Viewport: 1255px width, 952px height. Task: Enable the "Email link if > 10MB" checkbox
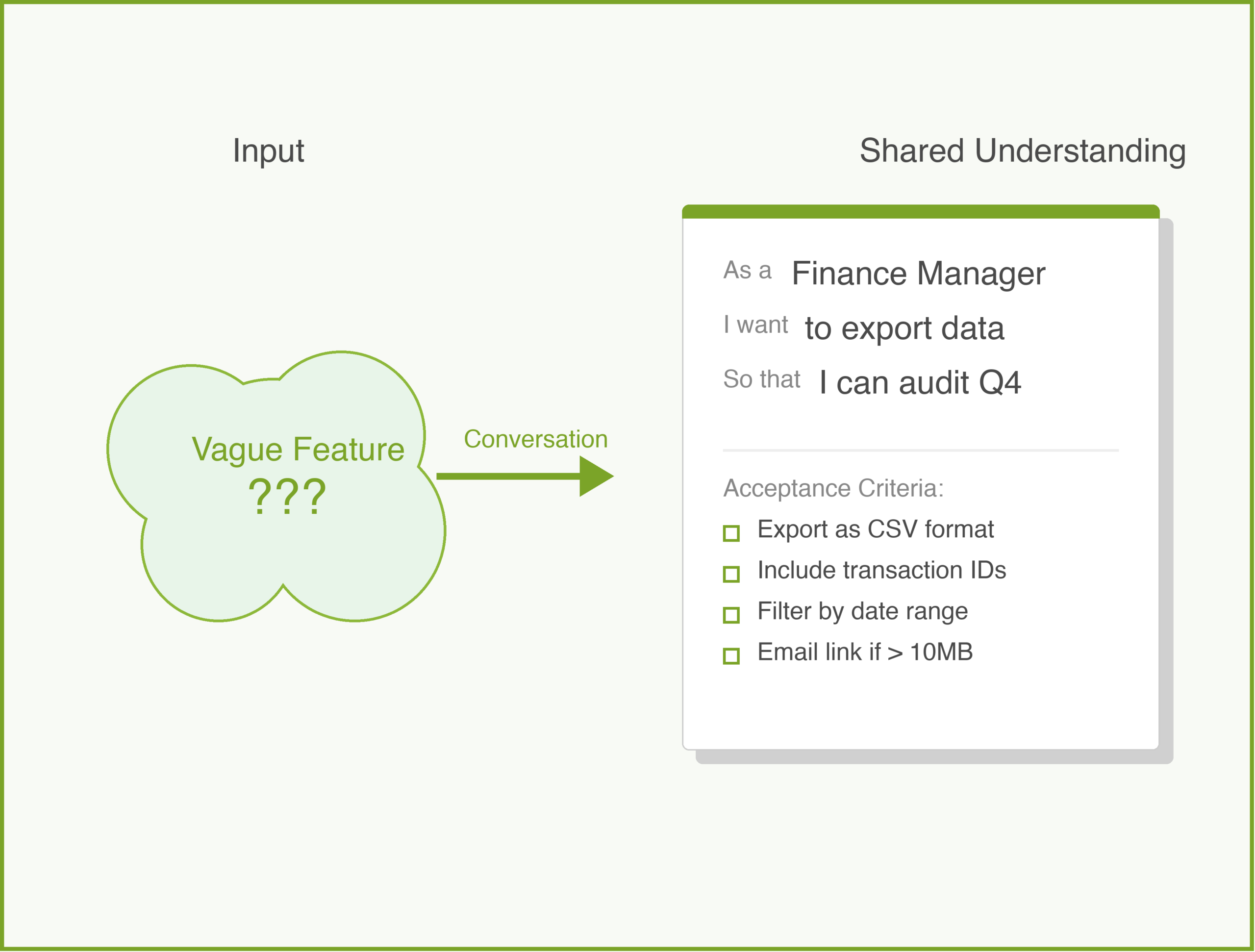coord(731,656)
